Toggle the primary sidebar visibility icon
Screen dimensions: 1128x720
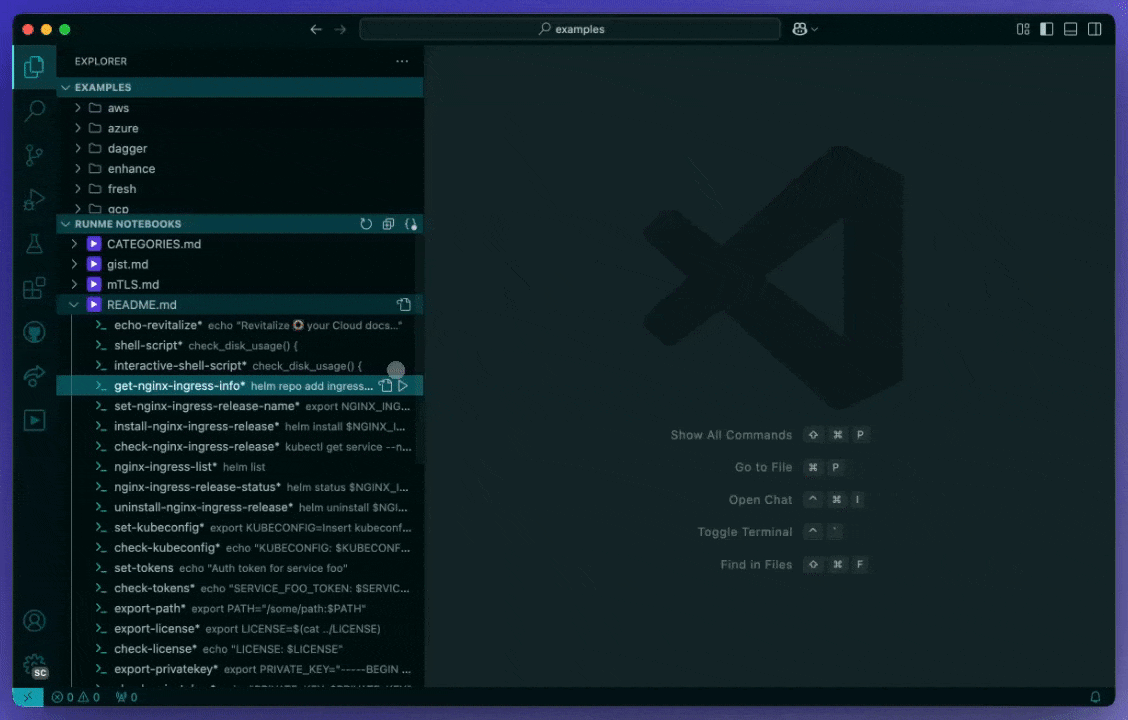point(1046,29)
